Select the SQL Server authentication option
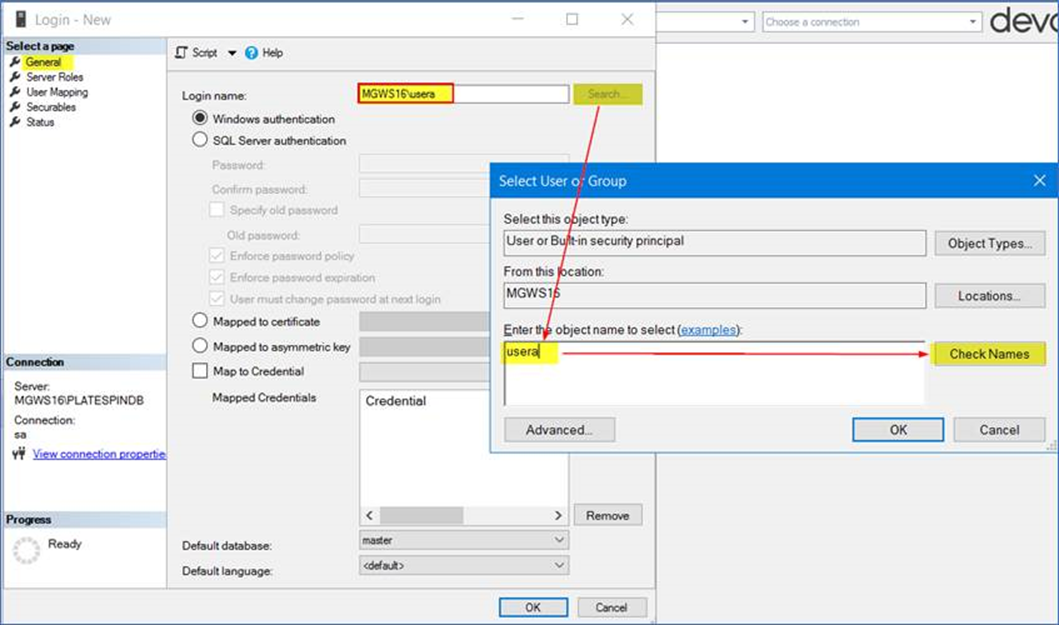 (198, 140)
